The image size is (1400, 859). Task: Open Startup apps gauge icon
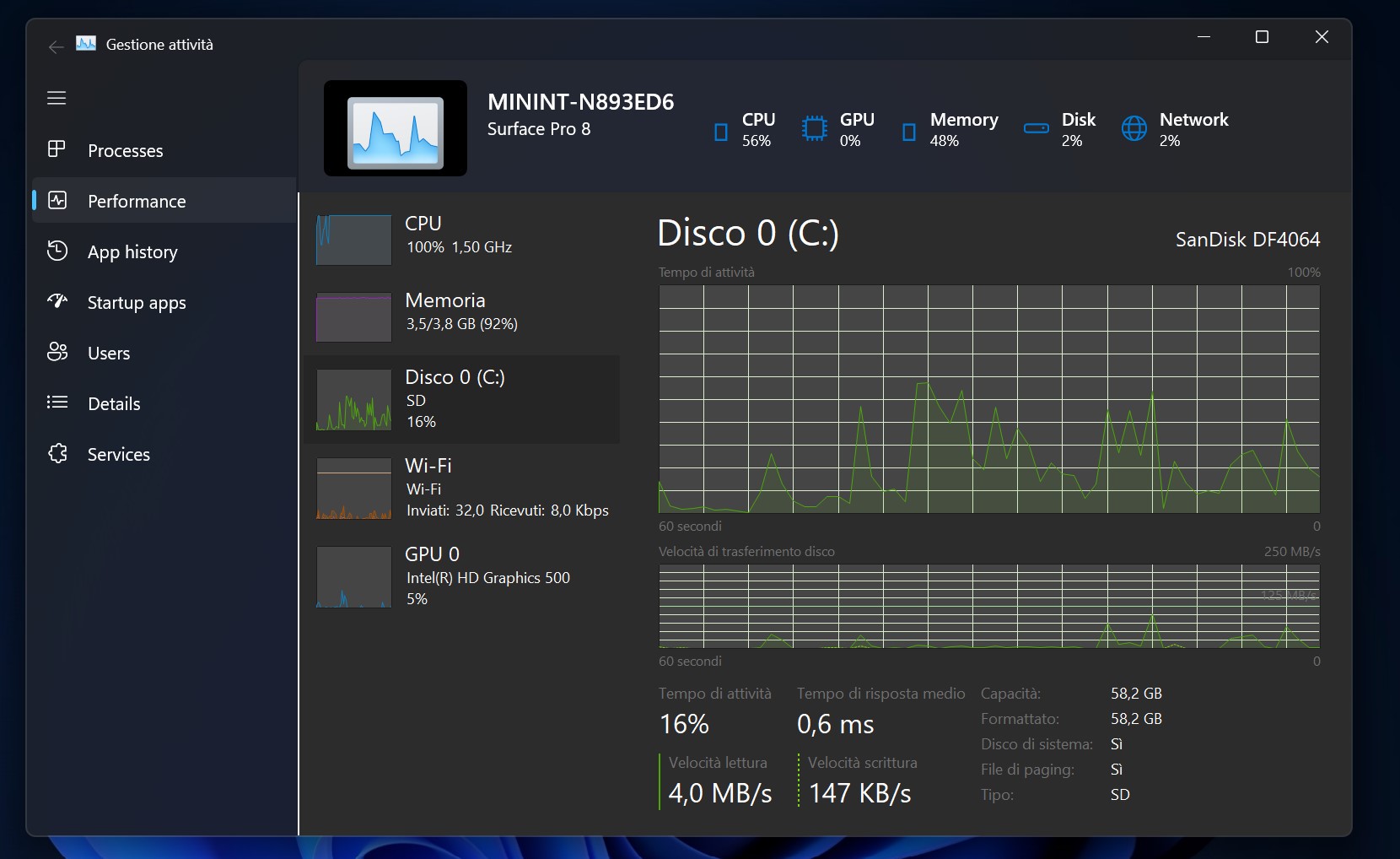pyautogui.click(x=57, y=301)
